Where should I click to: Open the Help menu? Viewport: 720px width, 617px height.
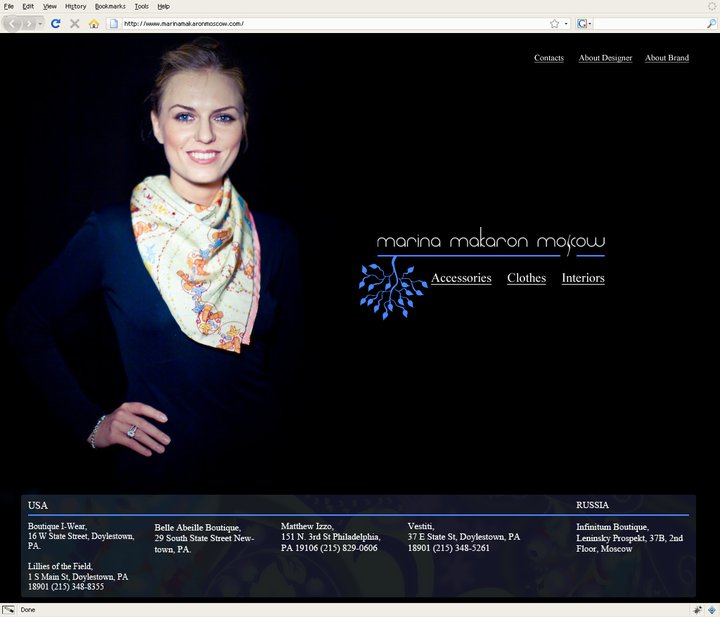tap(163, 6)
